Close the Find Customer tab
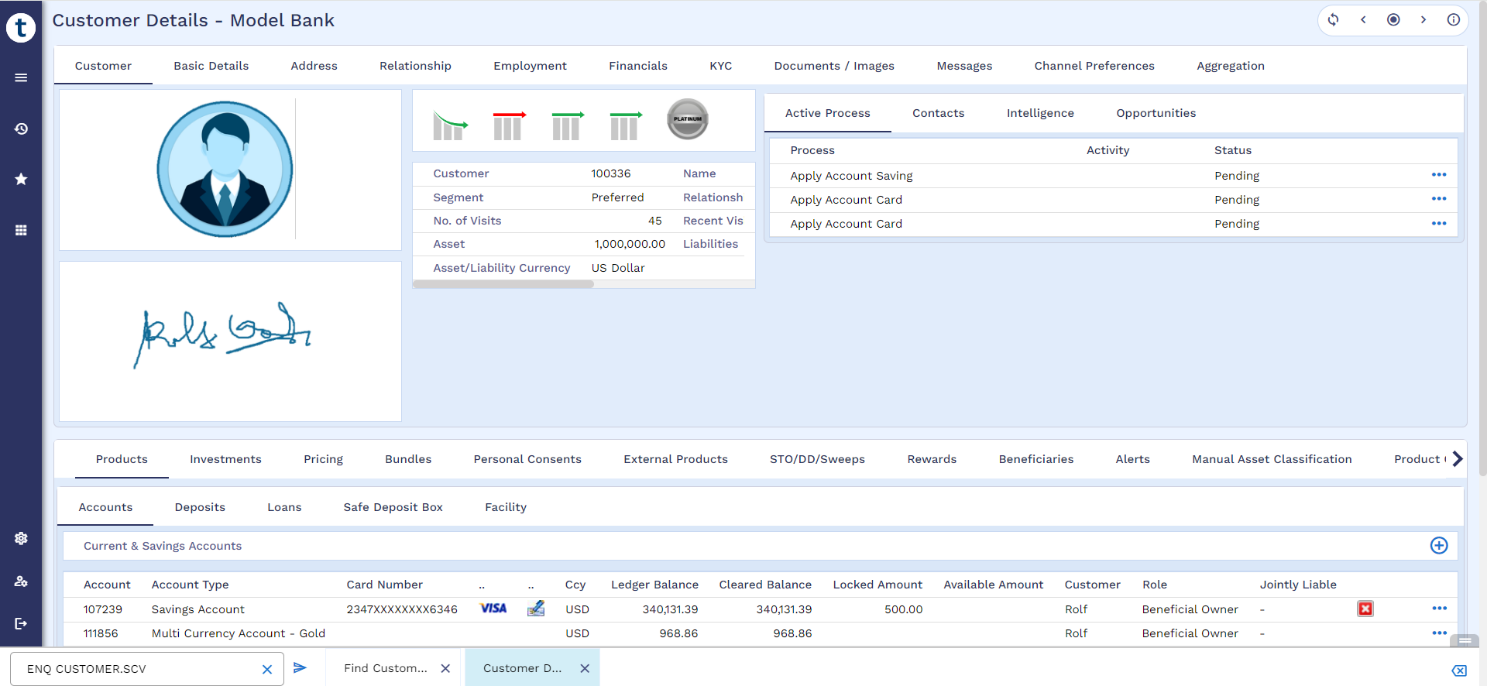Image resolution: width=1487 pixels, height=686 pixels. coord(445,669)
